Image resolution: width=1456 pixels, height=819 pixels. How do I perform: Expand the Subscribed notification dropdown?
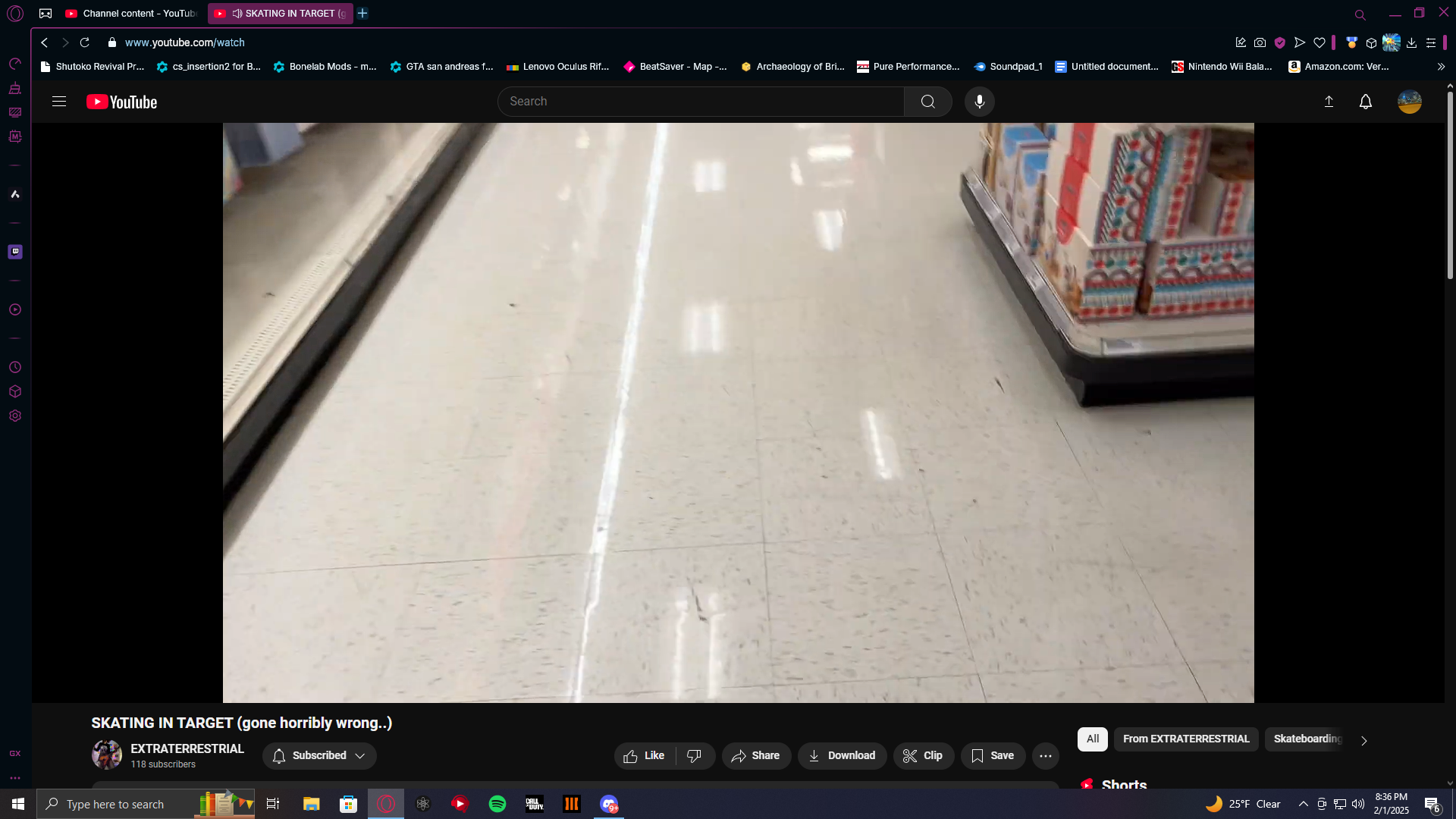[x=319, y=755]
